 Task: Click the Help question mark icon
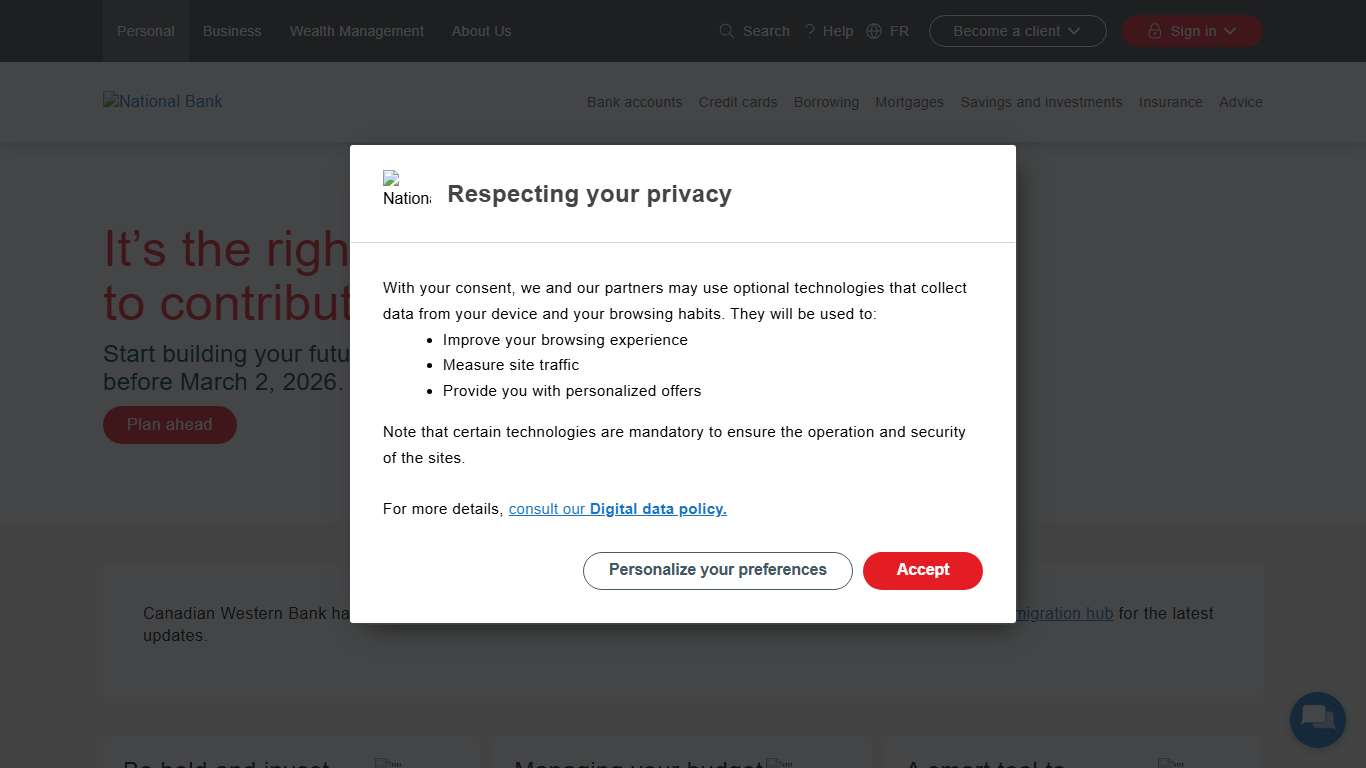pos(810,31)
